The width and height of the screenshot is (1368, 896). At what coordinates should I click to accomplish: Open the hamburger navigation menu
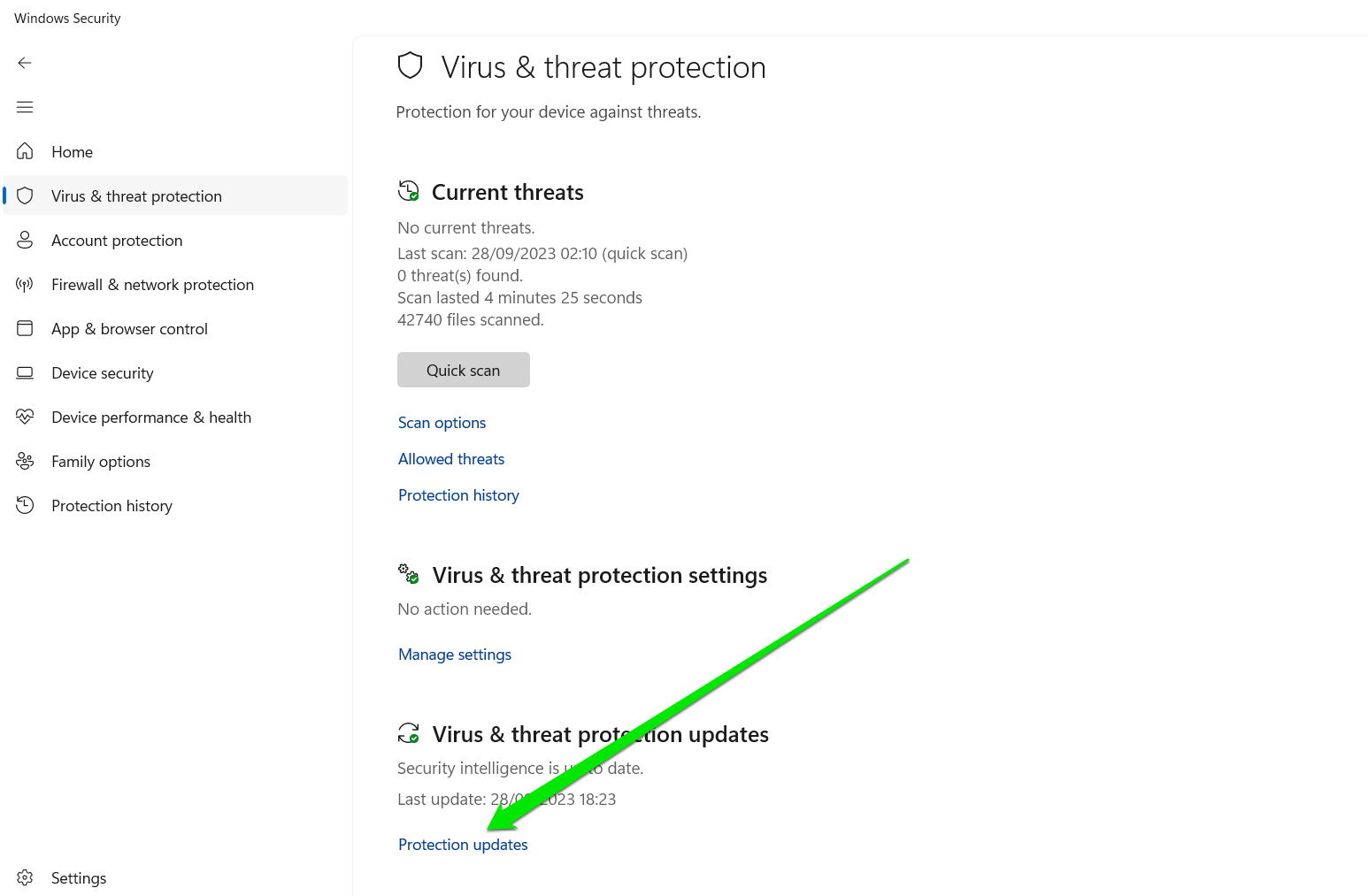click(x=25, y=107)
